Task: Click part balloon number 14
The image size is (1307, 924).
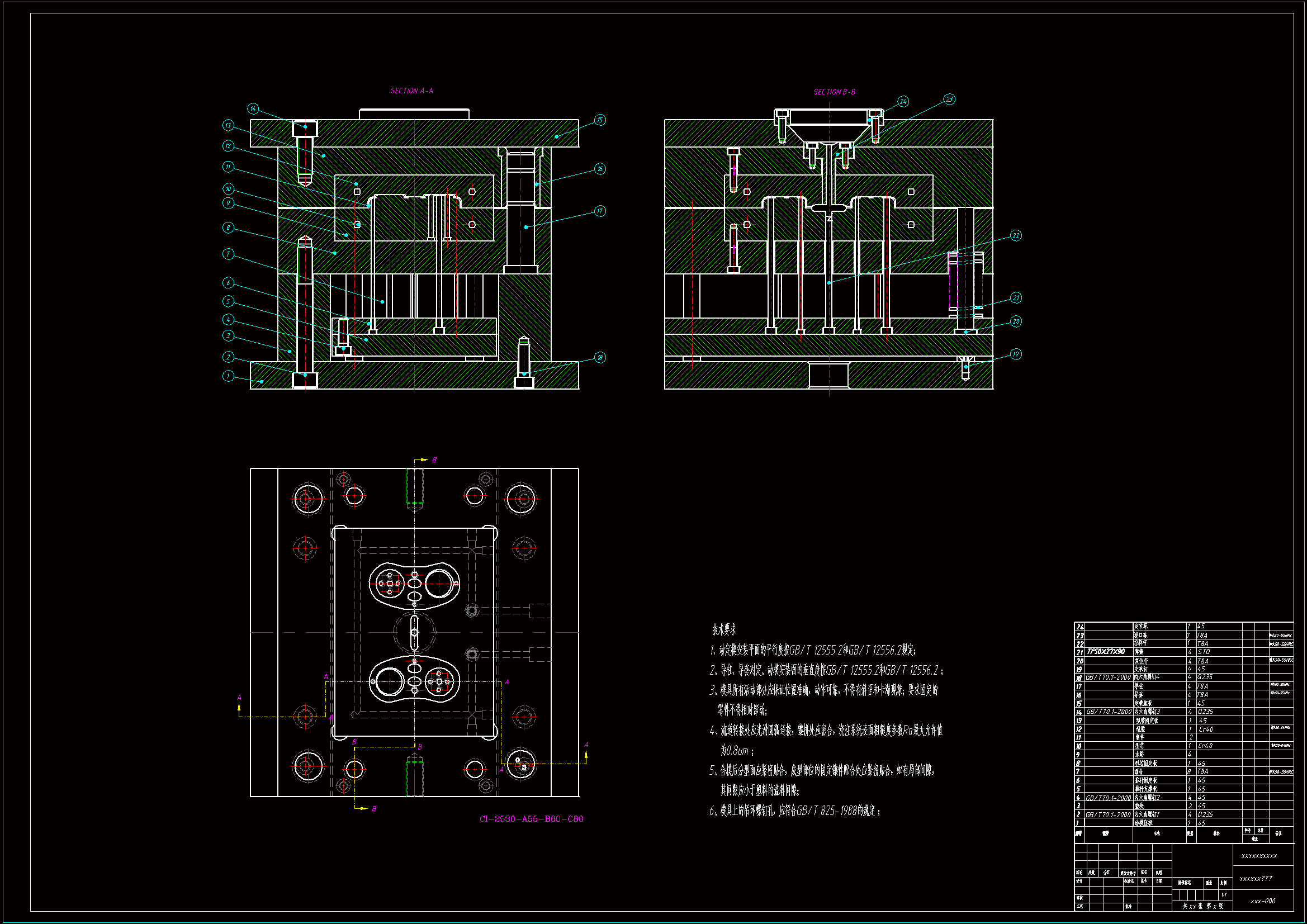Action: pyautogui.click(x=253, y=109)
